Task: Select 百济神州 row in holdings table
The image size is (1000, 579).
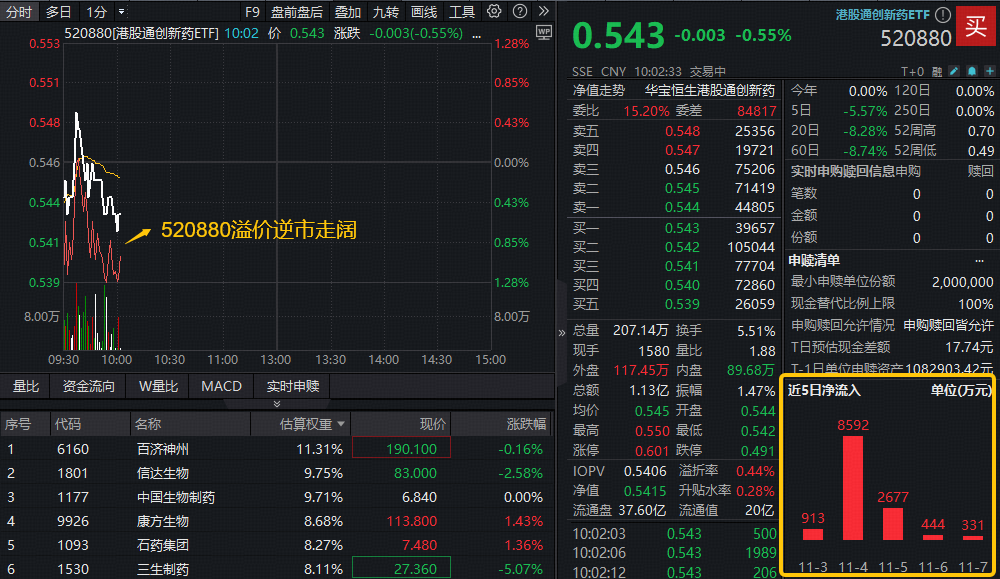Action: (x=162, y=449)
